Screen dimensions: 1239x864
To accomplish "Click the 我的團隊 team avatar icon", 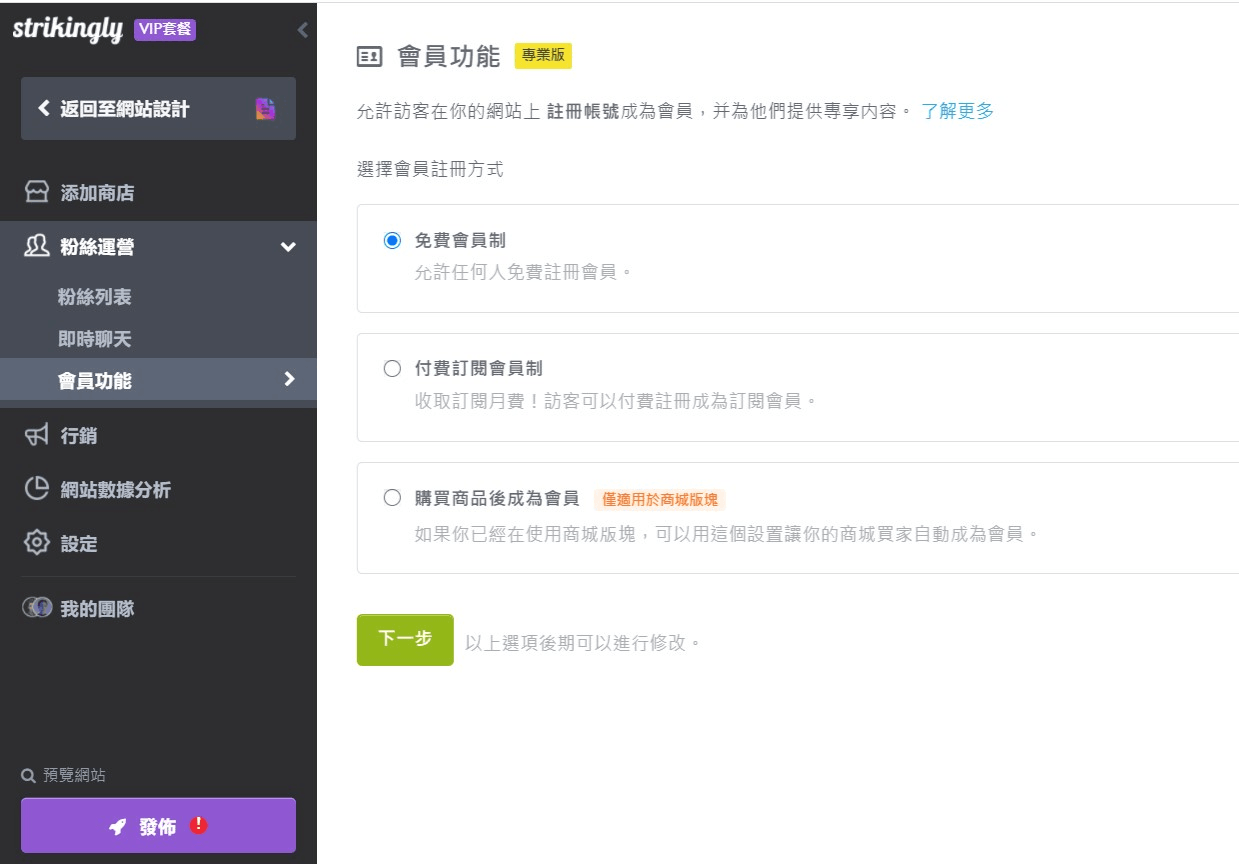I will click(x=36, y=607).
